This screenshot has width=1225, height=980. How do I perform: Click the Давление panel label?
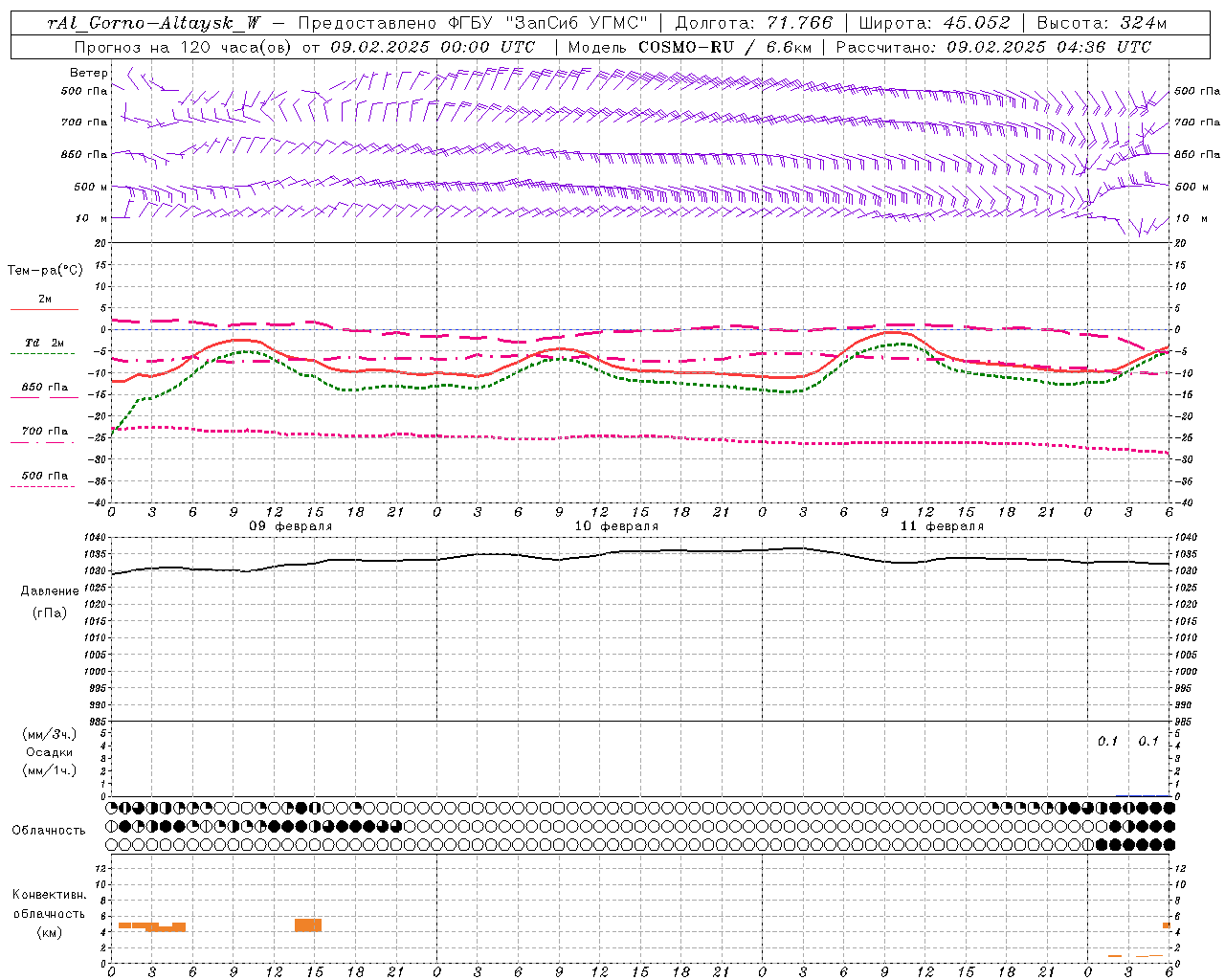coord(50,591)
